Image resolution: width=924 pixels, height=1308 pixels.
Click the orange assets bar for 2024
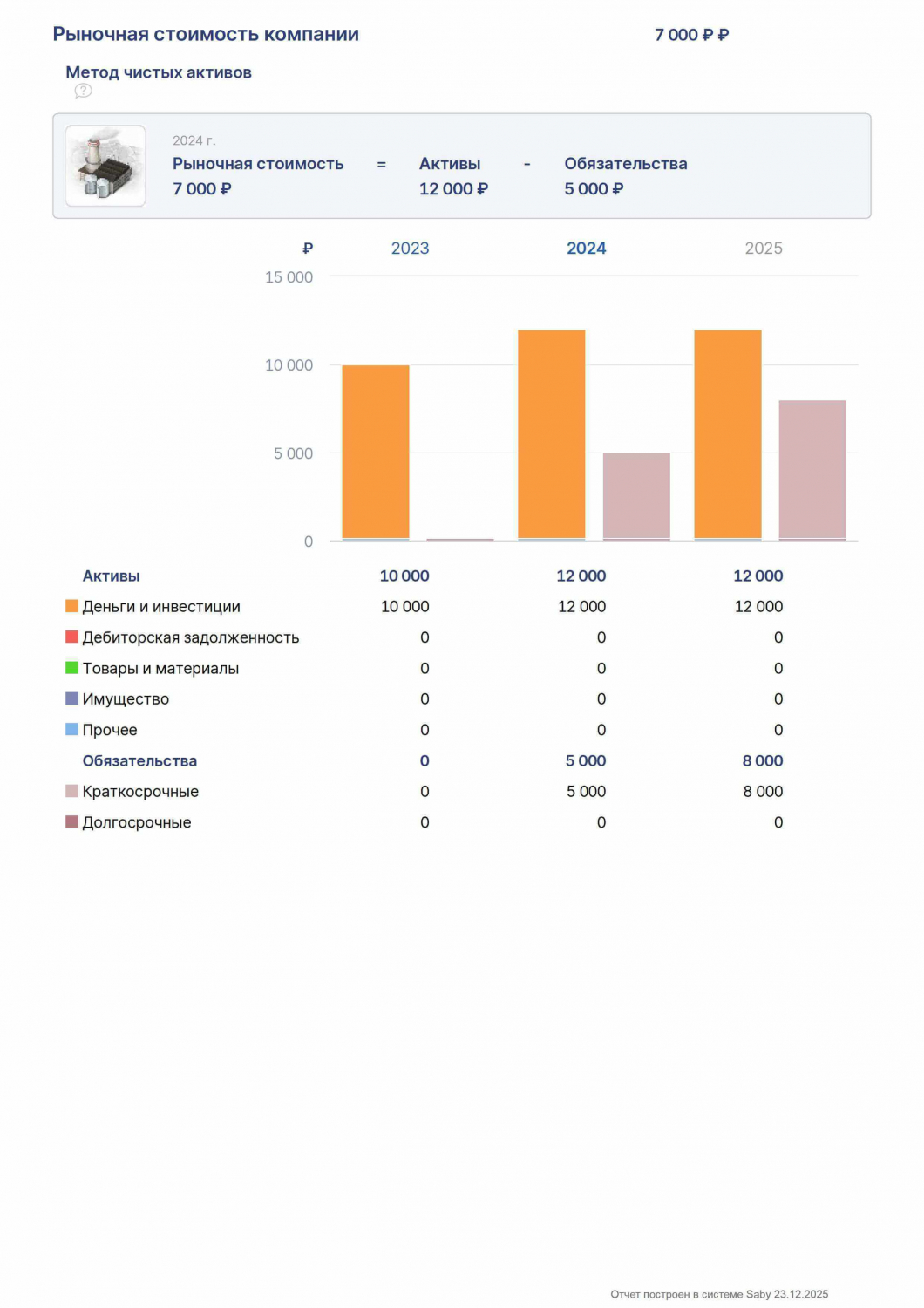552,435
